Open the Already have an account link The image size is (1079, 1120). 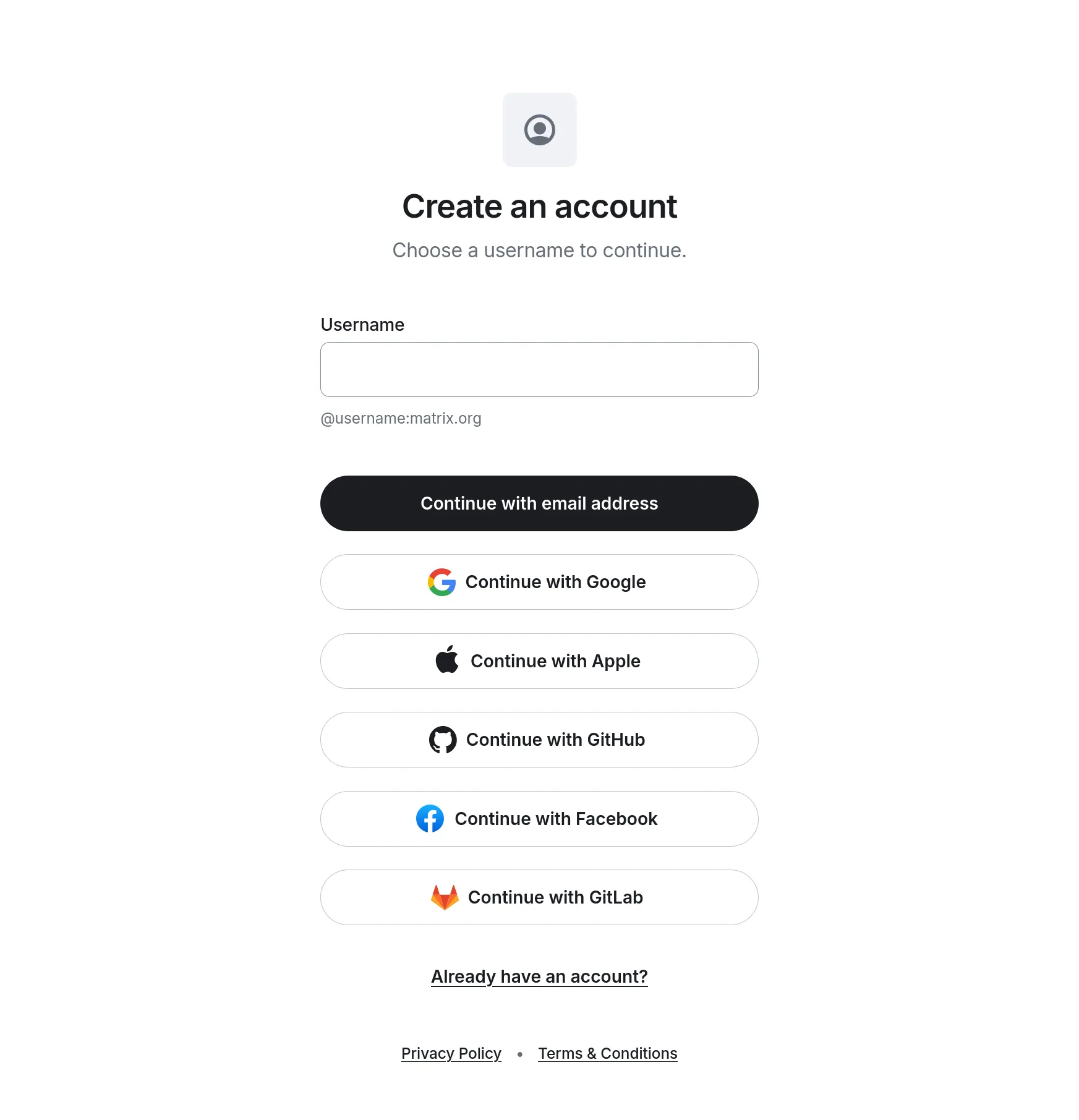pos(539,977)
